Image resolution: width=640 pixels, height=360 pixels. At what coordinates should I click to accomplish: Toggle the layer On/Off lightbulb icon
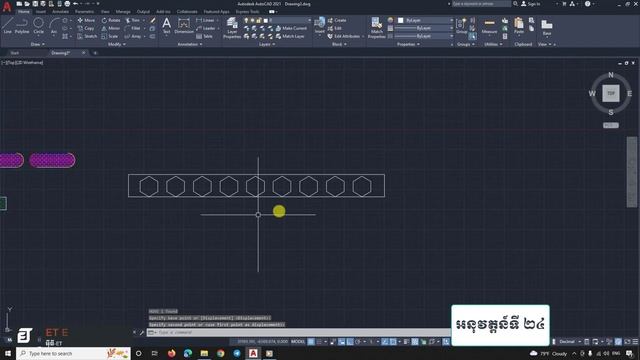[246, 20]
